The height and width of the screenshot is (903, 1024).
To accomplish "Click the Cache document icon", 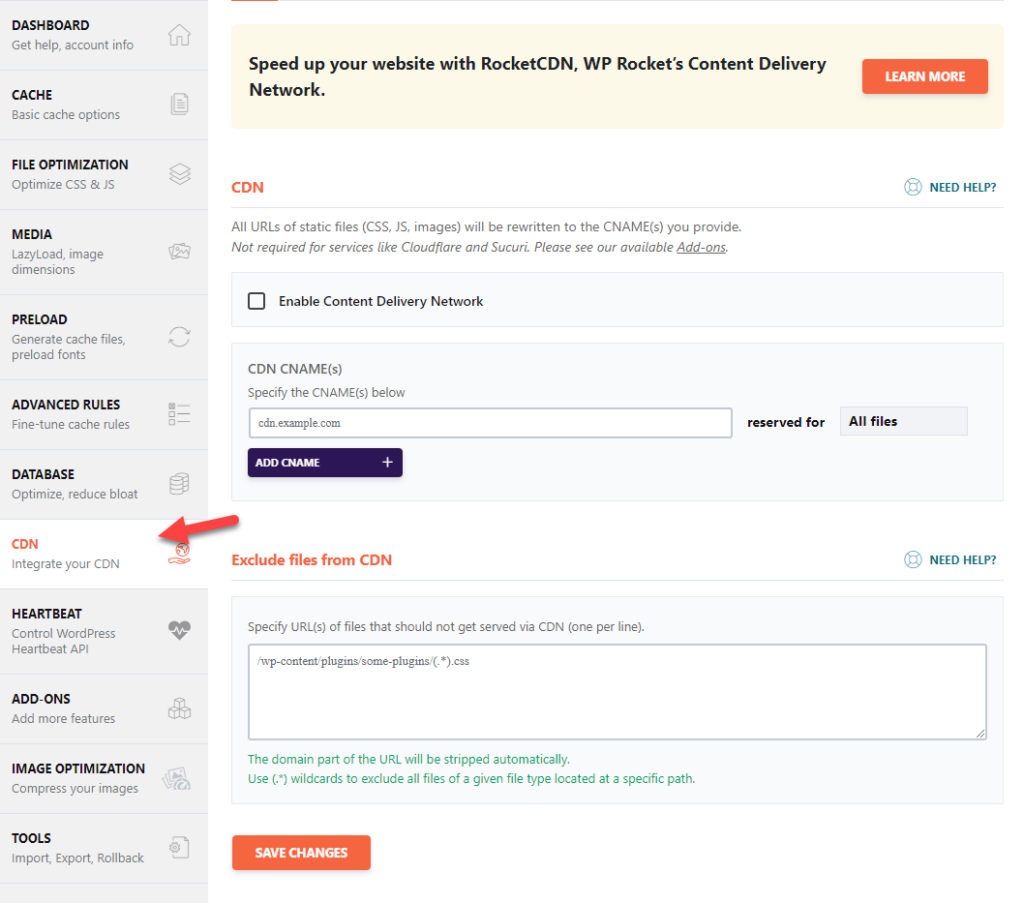I will pos(180,104).
